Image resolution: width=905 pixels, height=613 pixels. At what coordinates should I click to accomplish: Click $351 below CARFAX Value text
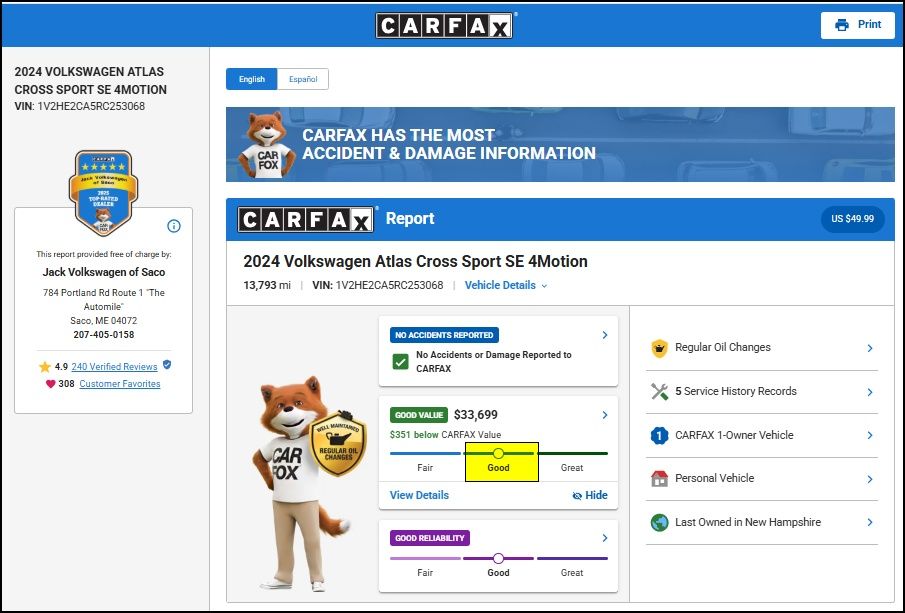pyautogui.click(x=445, y=435)
